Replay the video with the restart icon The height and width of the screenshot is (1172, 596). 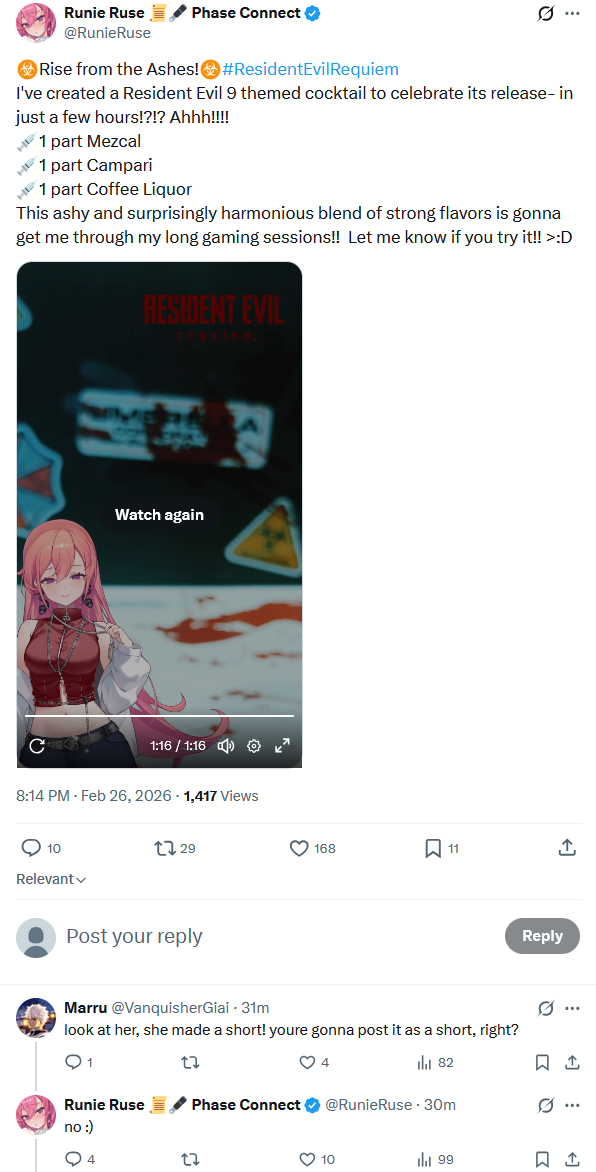click(35, 745)
